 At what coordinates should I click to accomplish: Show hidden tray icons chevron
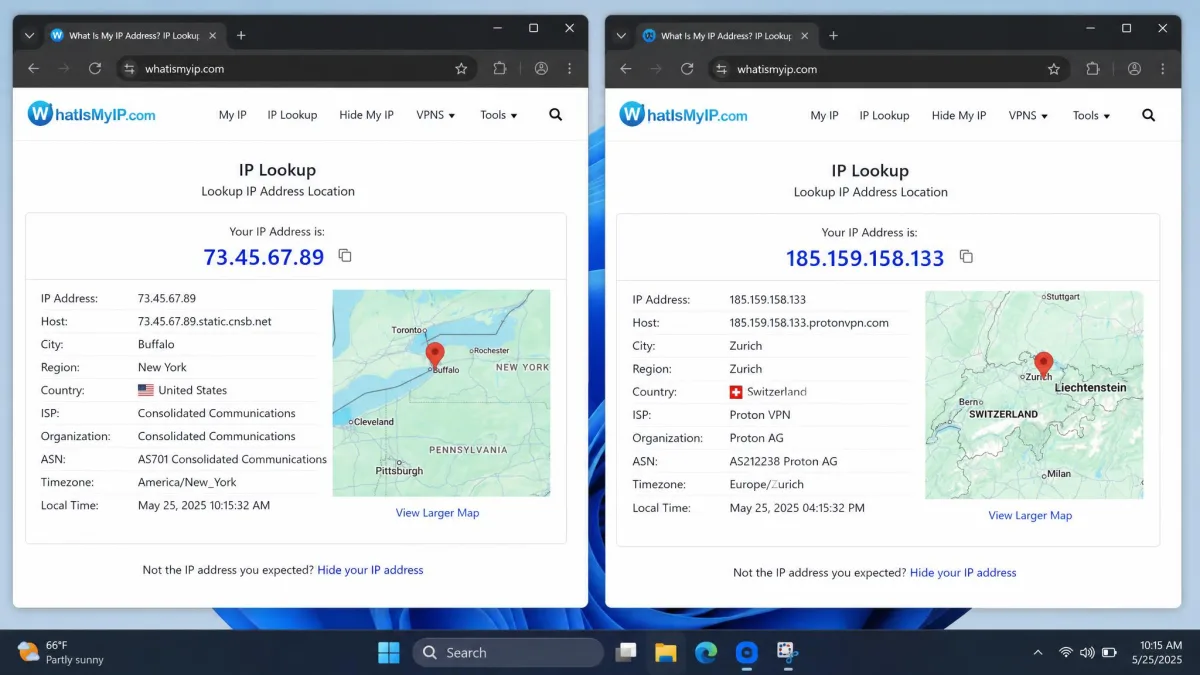1037,653
